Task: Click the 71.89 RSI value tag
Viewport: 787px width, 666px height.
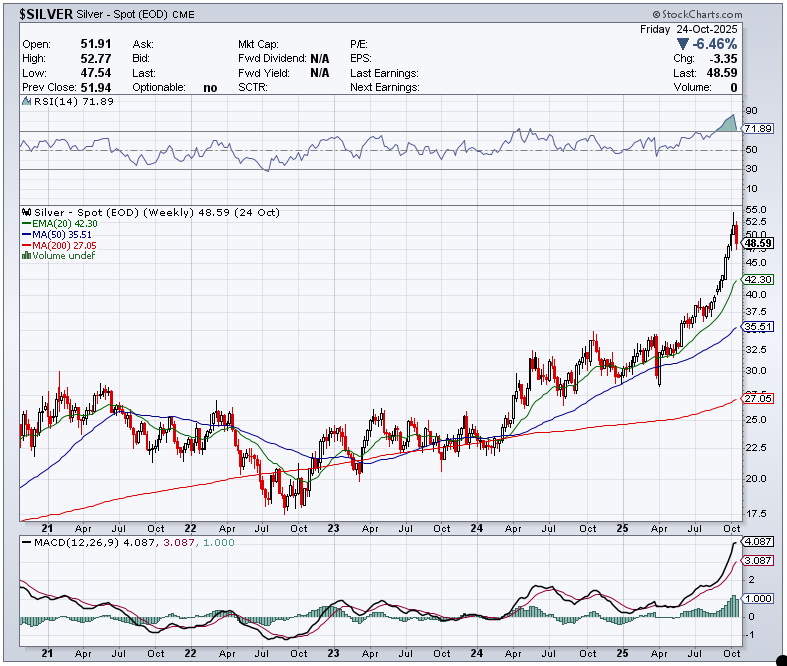Action: click(757, 129)
